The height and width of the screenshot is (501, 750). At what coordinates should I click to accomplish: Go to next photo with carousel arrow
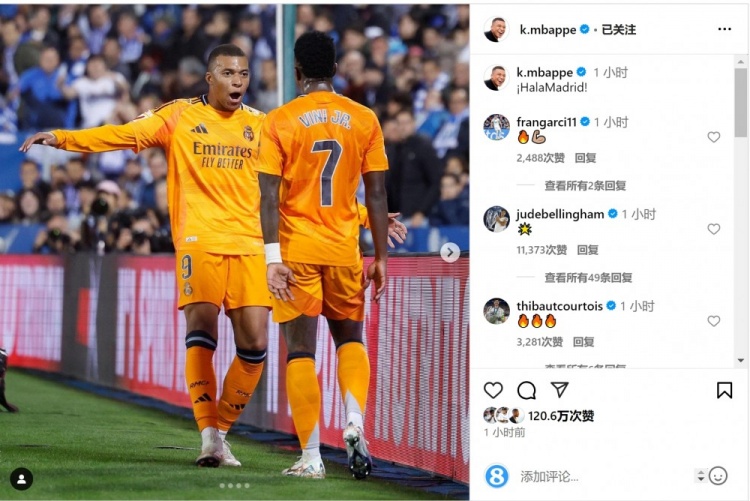click(x=450, y=252)
